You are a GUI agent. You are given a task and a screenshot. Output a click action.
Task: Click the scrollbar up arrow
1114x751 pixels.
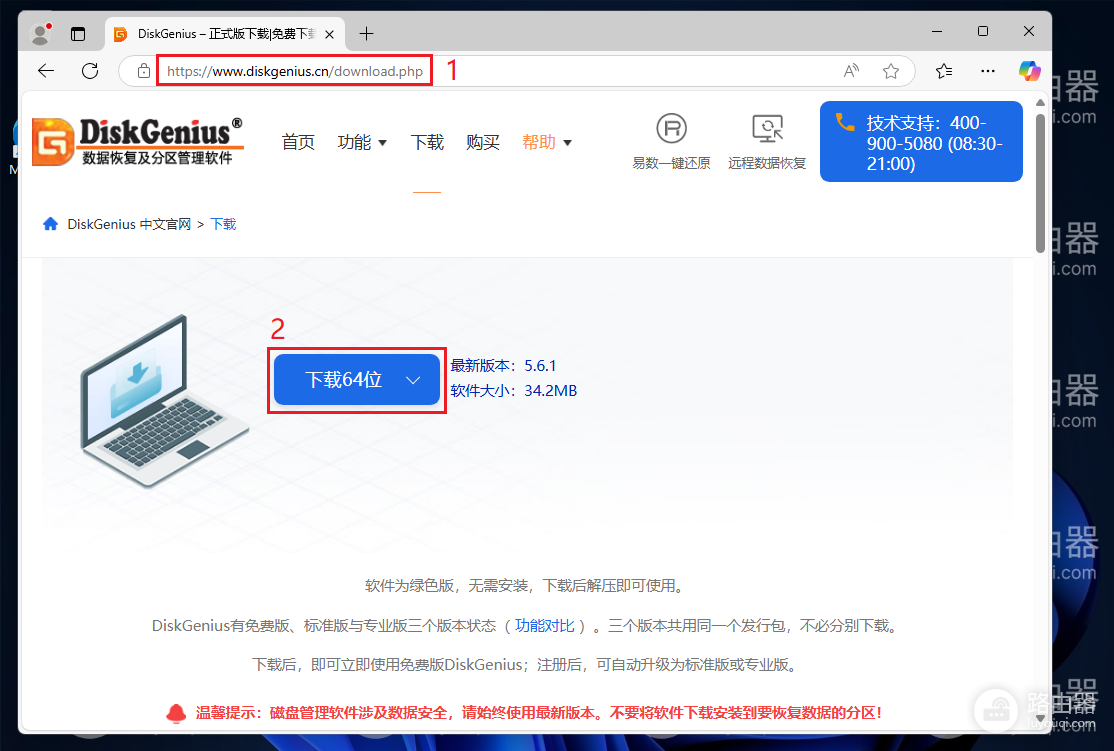tap(1040, 102)
